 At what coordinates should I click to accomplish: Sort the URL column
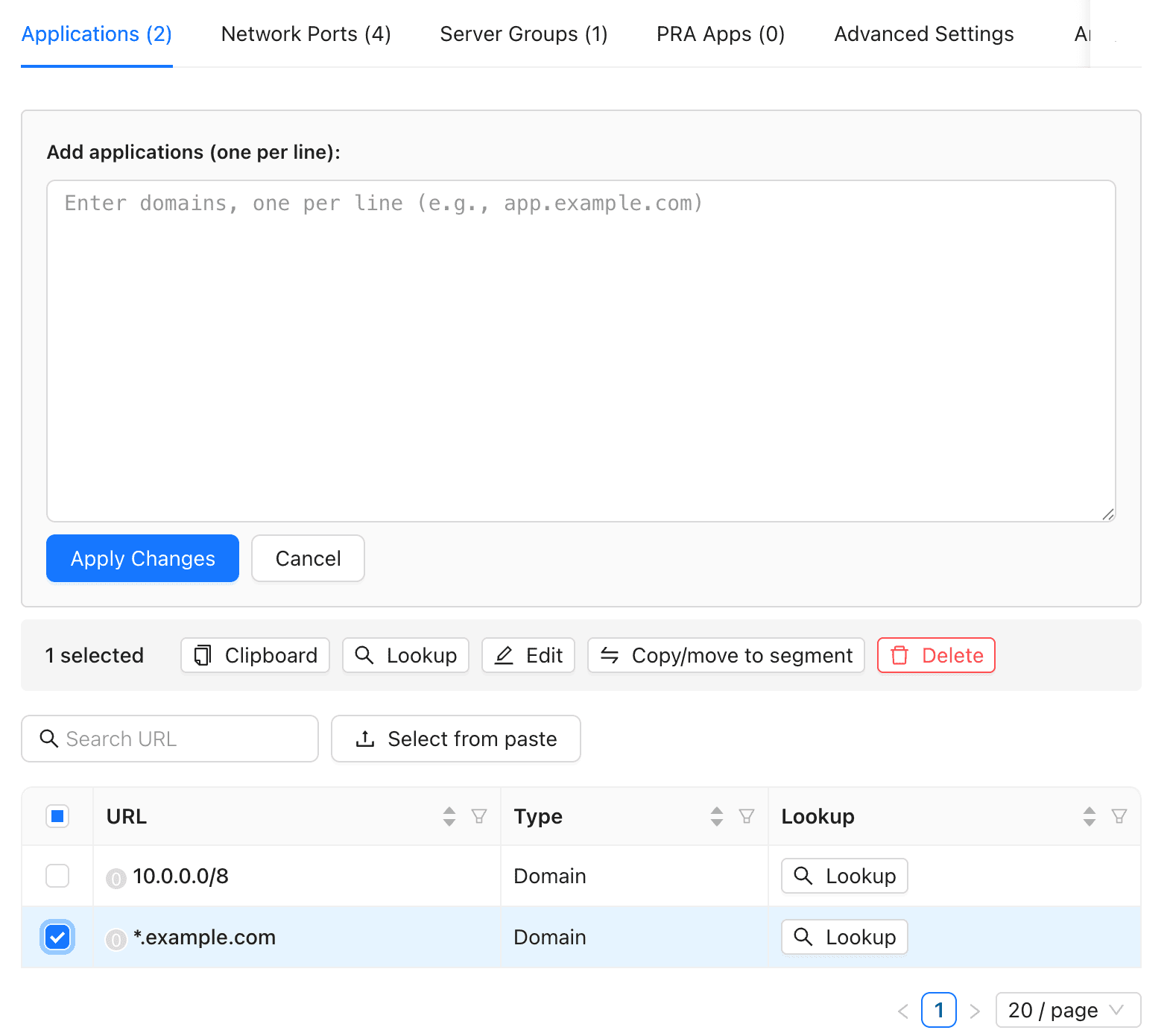click(449, 816)
